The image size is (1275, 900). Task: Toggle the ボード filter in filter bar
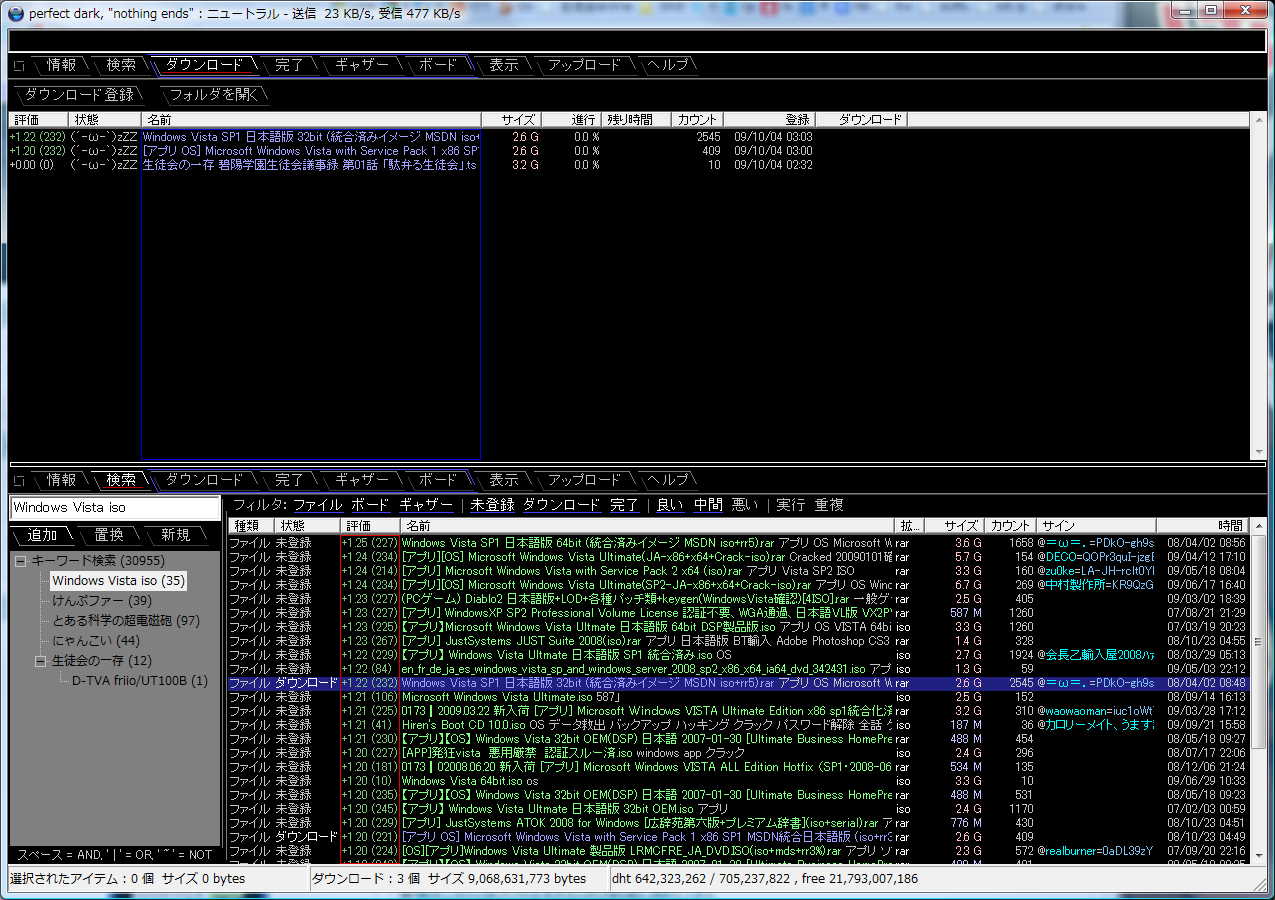pos(370,505)
